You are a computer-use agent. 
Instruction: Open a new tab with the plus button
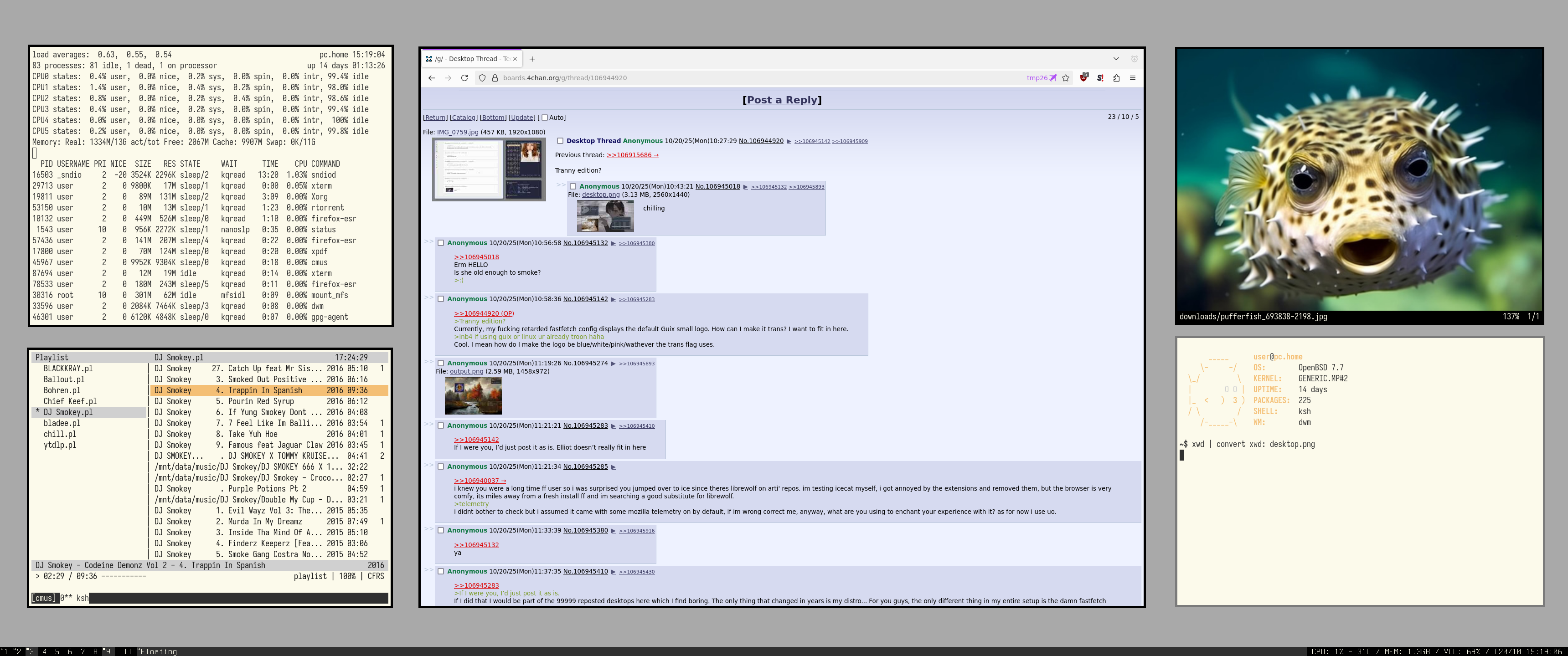(x=532, y=59)
